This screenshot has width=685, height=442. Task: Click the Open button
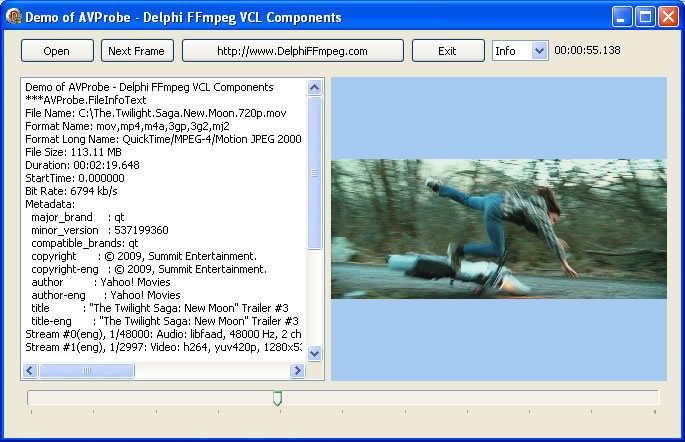click(57, 51)
